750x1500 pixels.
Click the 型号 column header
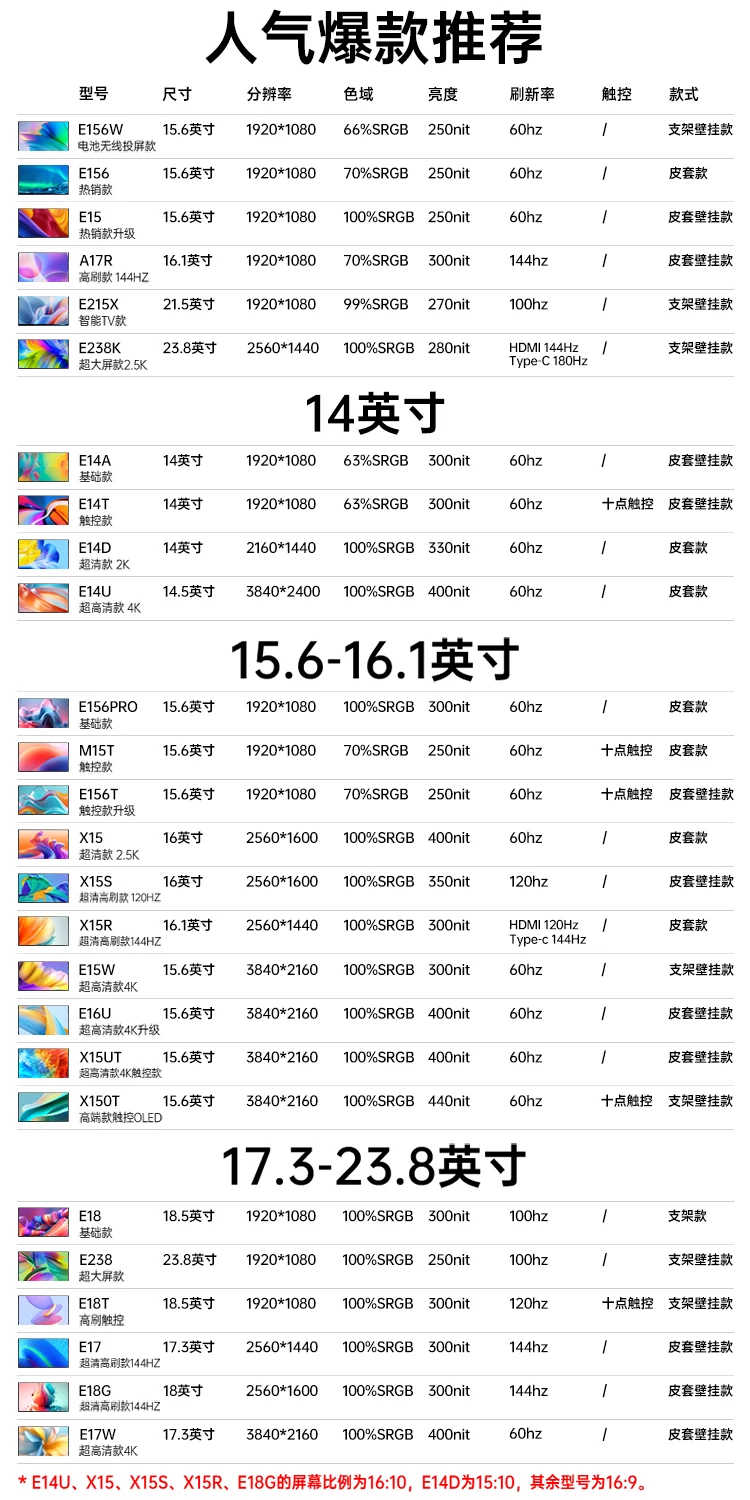tap(94, 94)
